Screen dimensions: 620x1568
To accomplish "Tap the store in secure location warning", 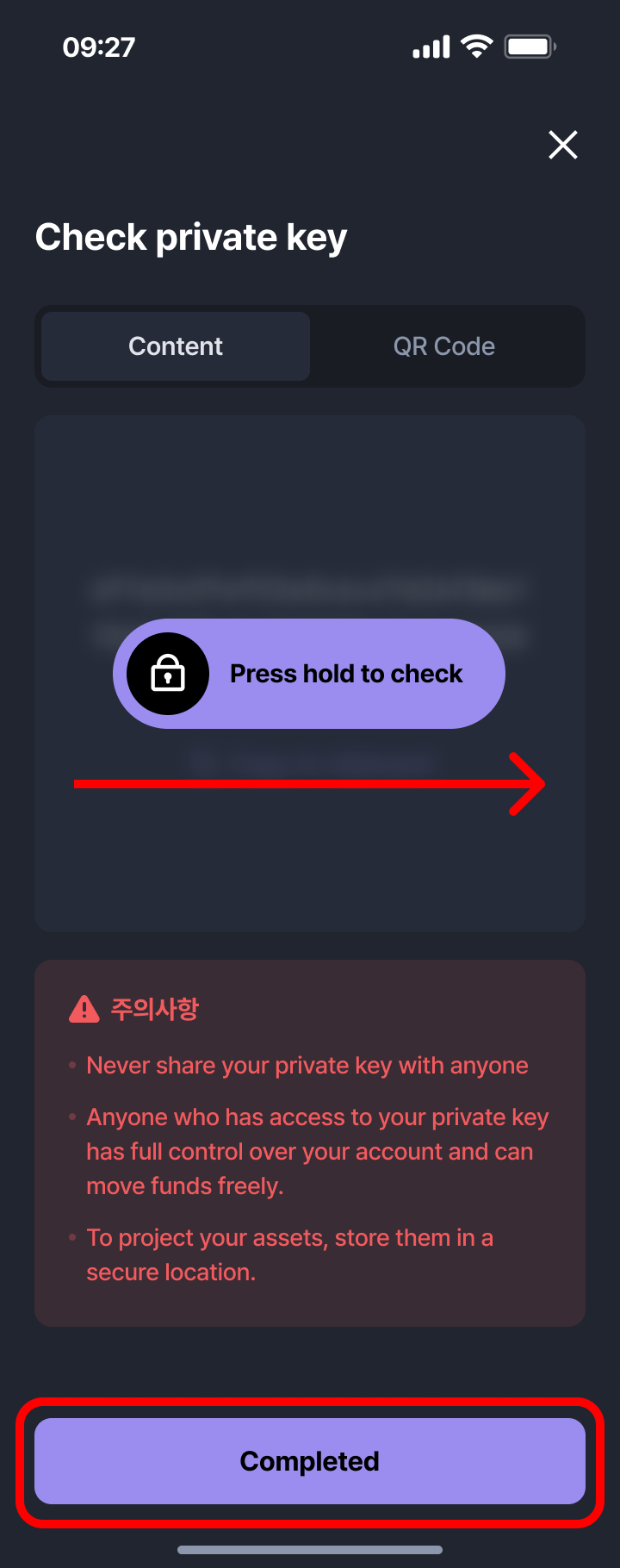I will tap(289, 1255).
